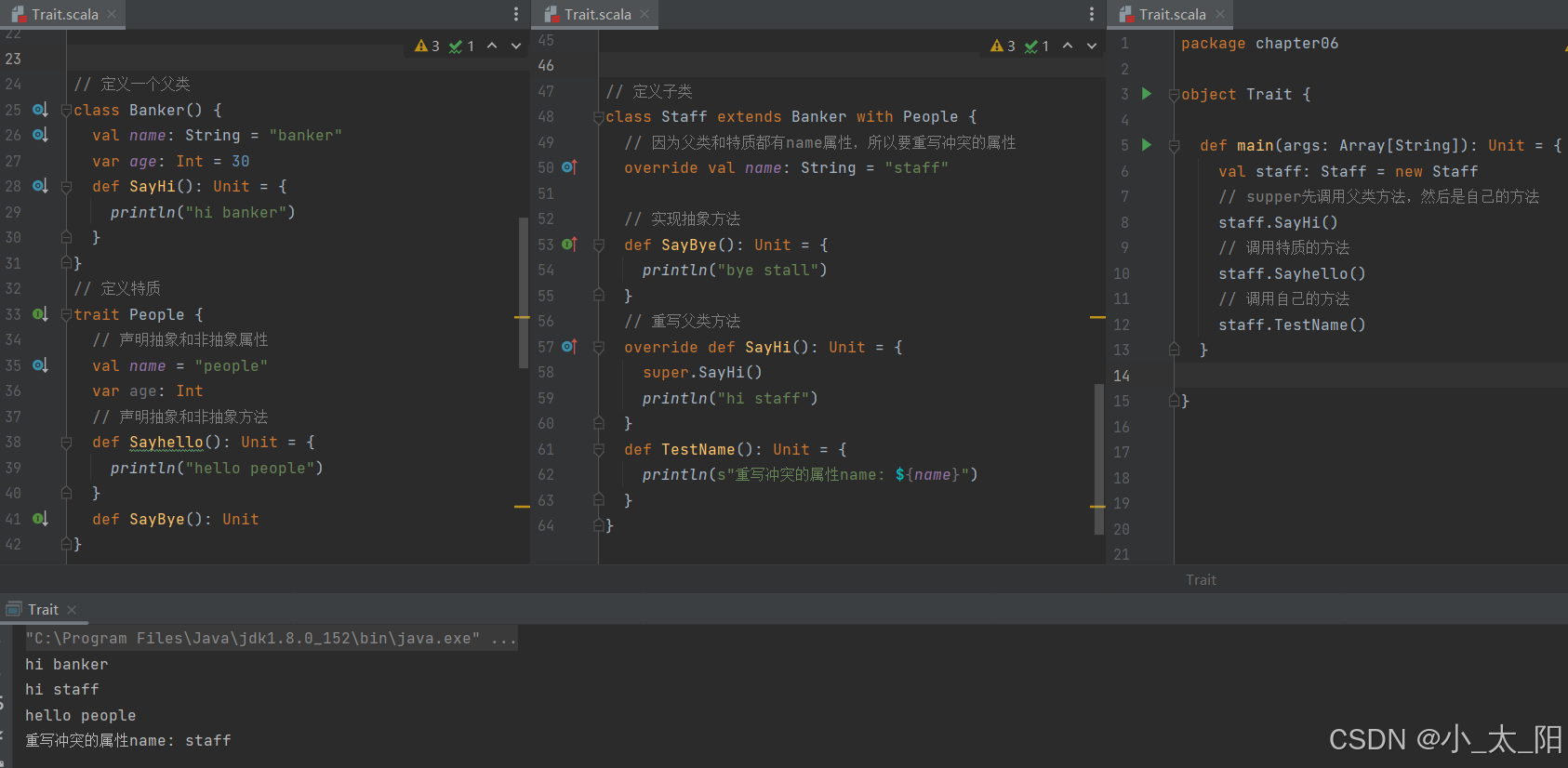Go to next highlighted problem in left editor
Image resolution: width=1568 pixels, height=768 pixels.
pos(516,46)
